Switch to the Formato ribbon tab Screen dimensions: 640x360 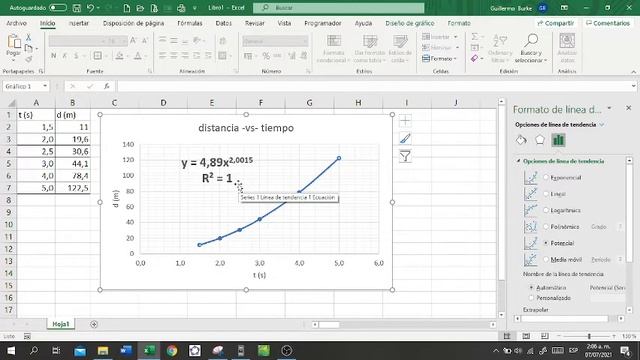459,23
